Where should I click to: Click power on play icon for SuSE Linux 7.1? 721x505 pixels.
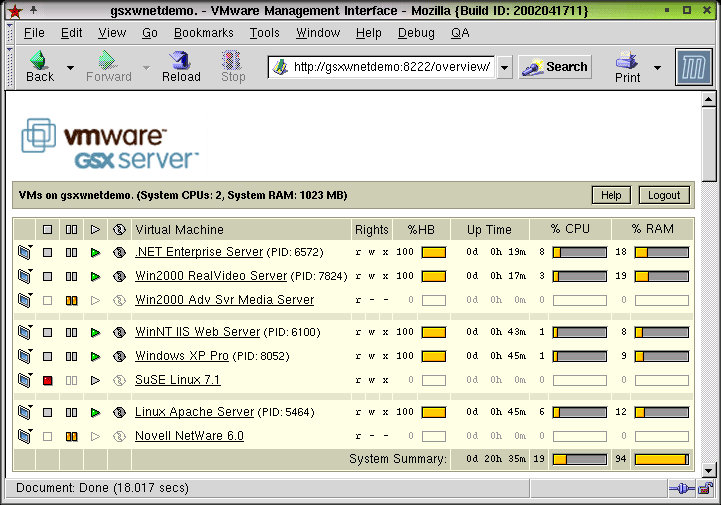(x=95, y=380)
